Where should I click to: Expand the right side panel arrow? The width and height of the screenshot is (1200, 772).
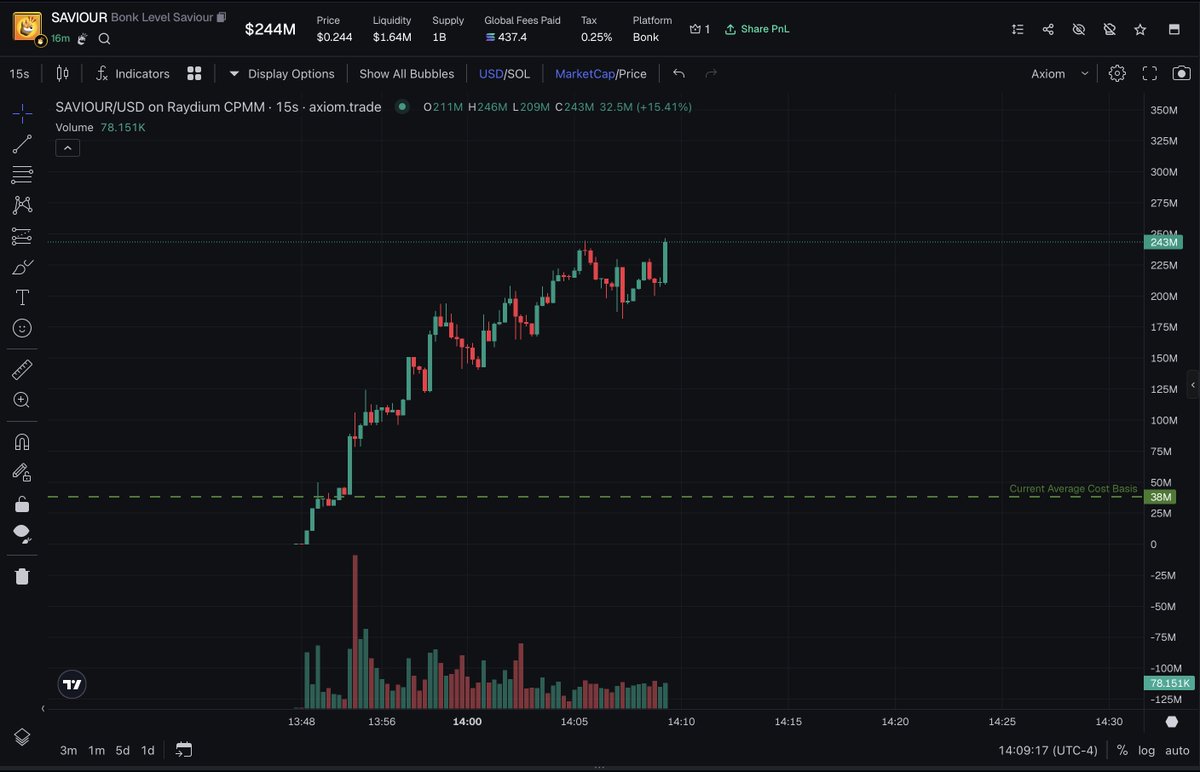tap(1193, 385)
